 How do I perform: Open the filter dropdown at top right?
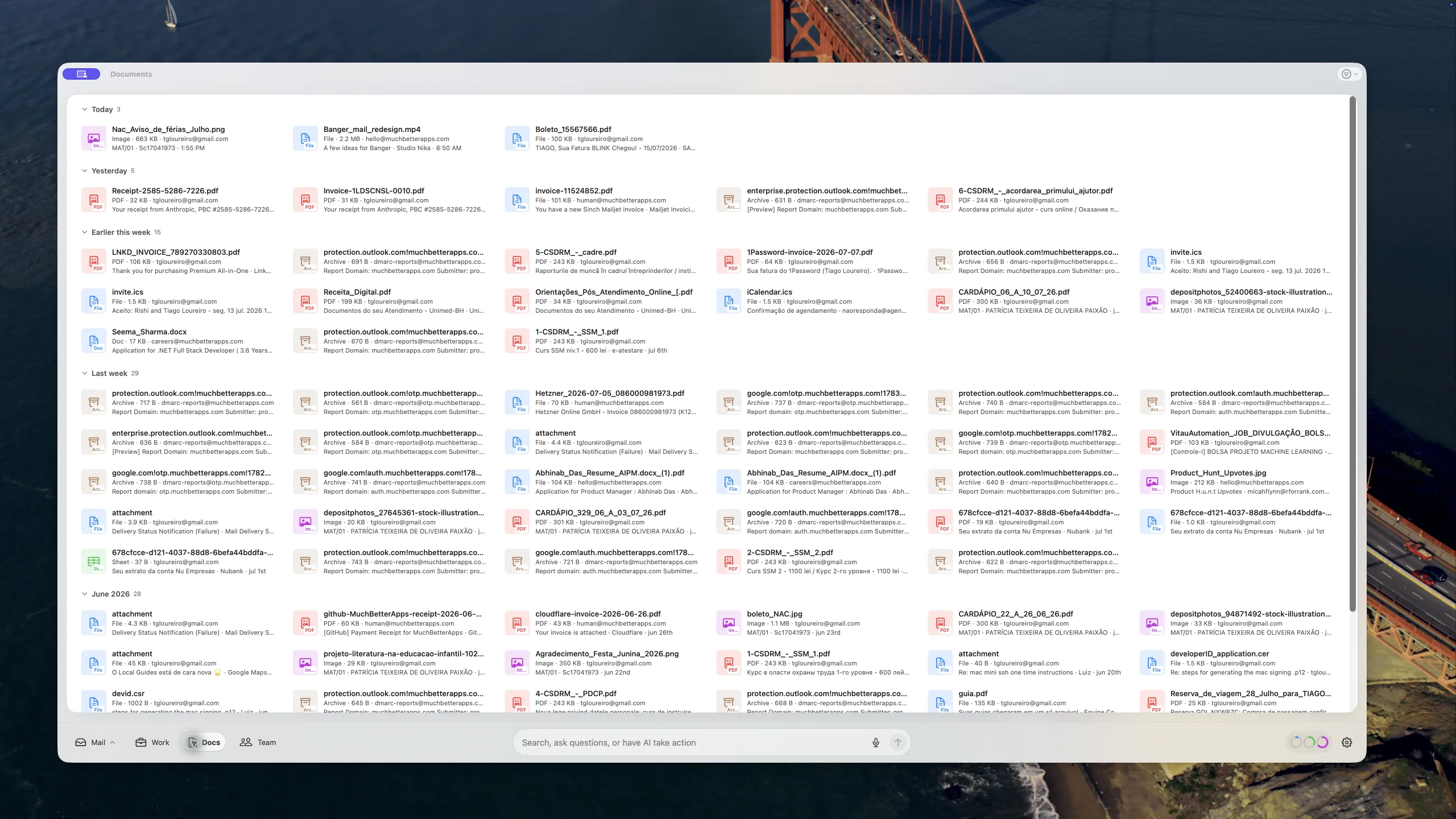point(1350,74)
